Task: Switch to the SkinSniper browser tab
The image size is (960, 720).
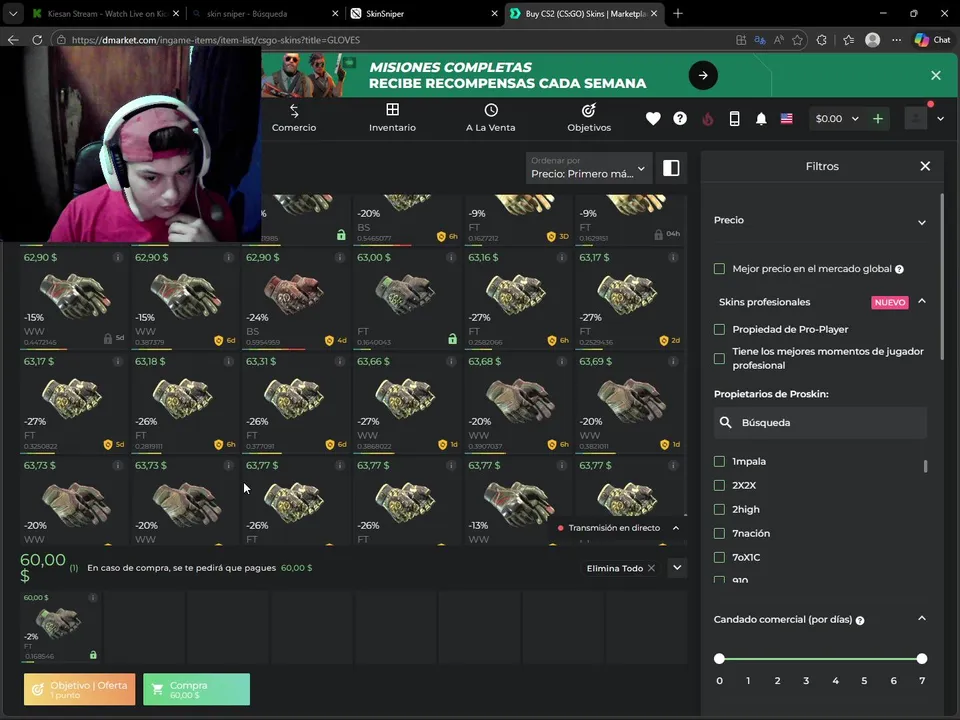Action: click(424, 13)
